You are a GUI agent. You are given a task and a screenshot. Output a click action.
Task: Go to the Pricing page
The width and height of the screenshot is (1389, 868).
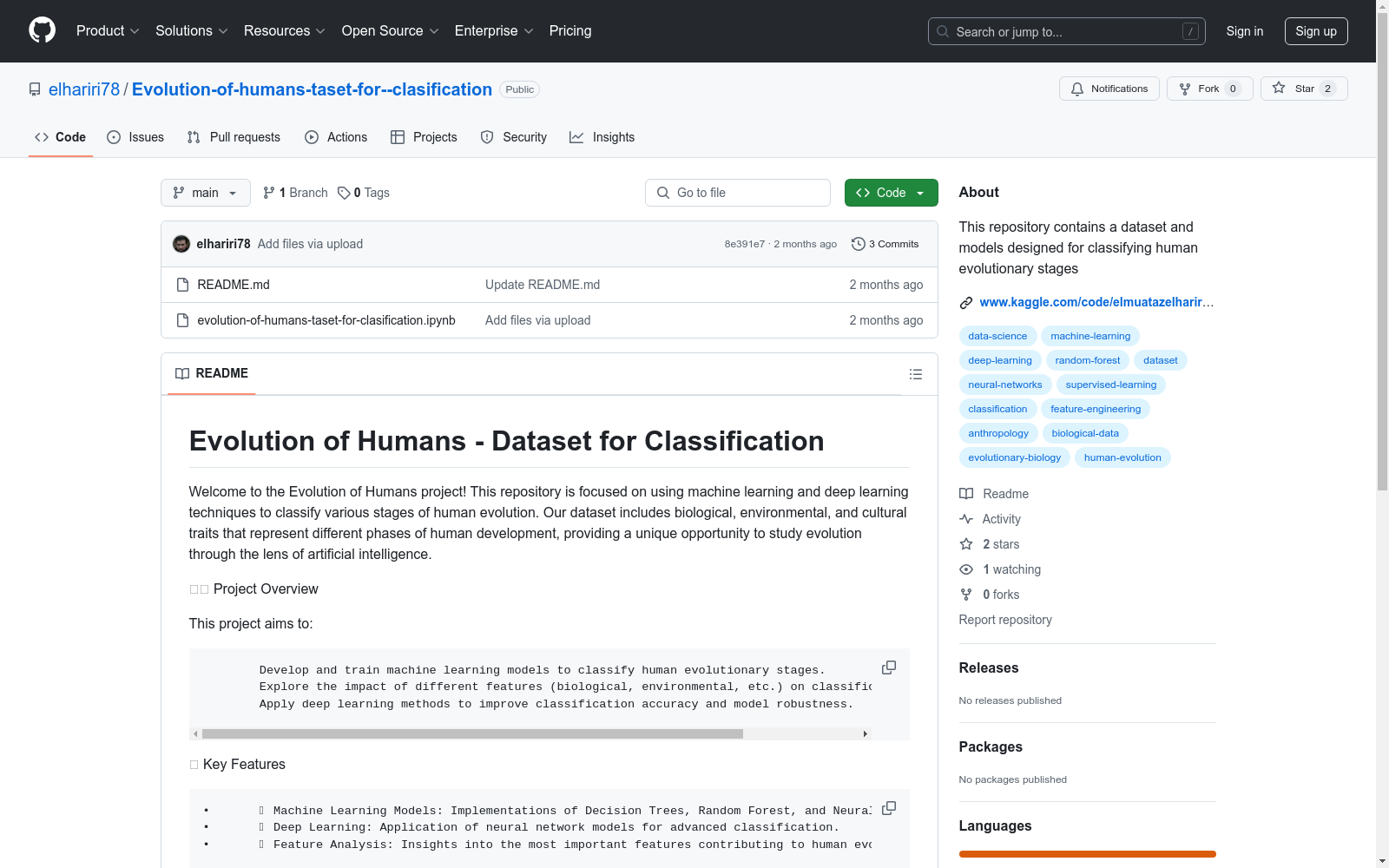point(570,31)
